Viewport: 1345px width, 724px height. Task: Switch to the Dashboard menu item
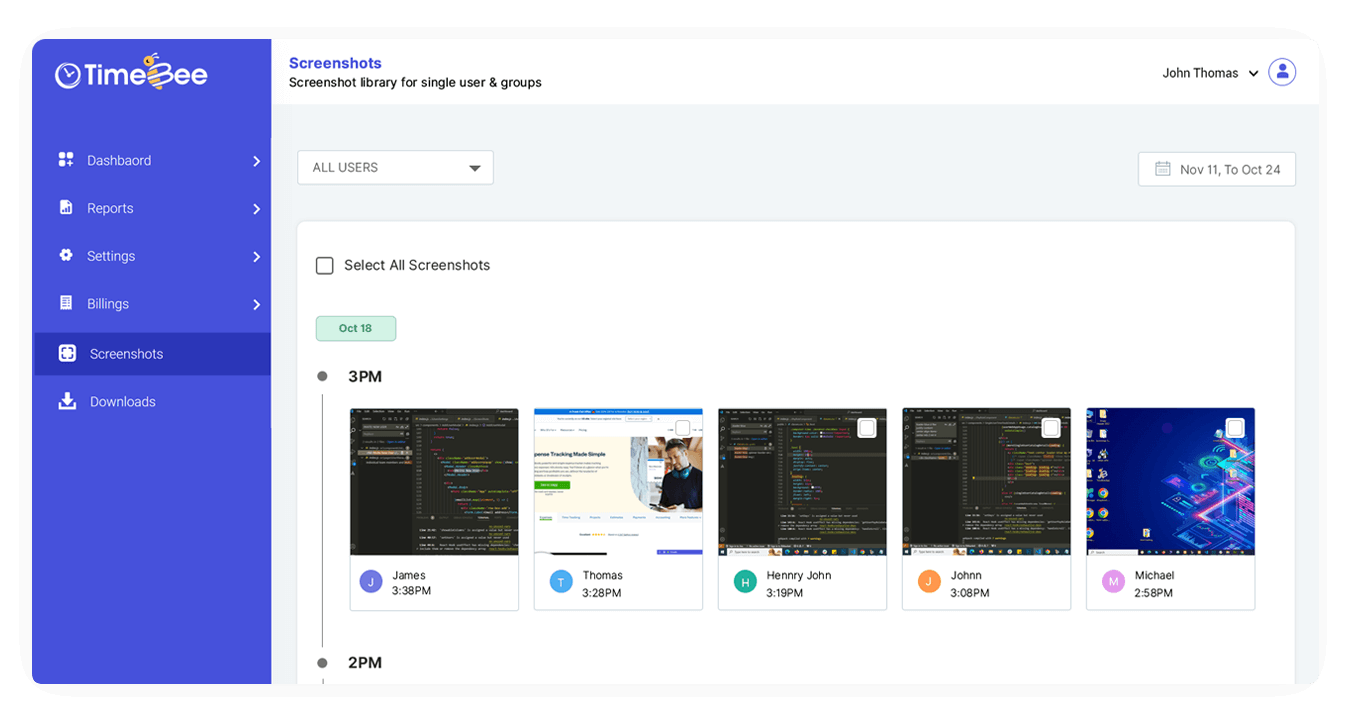click(x=117, y=160)
